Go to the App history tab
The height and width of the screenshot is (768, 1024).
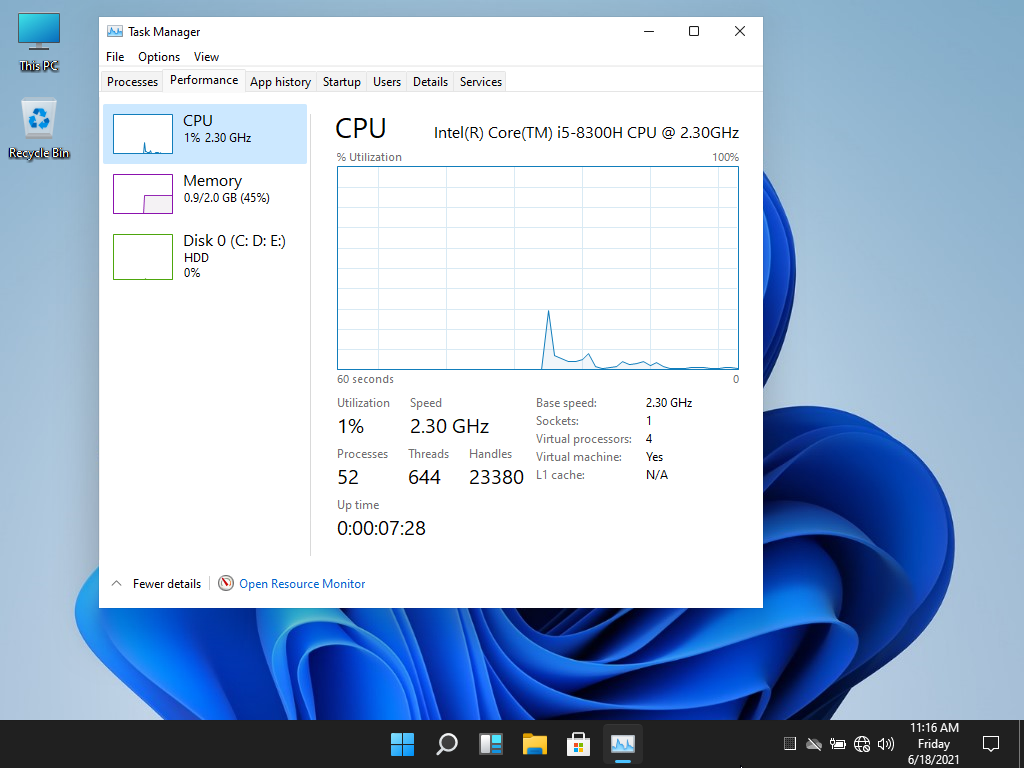pos(280,82)
